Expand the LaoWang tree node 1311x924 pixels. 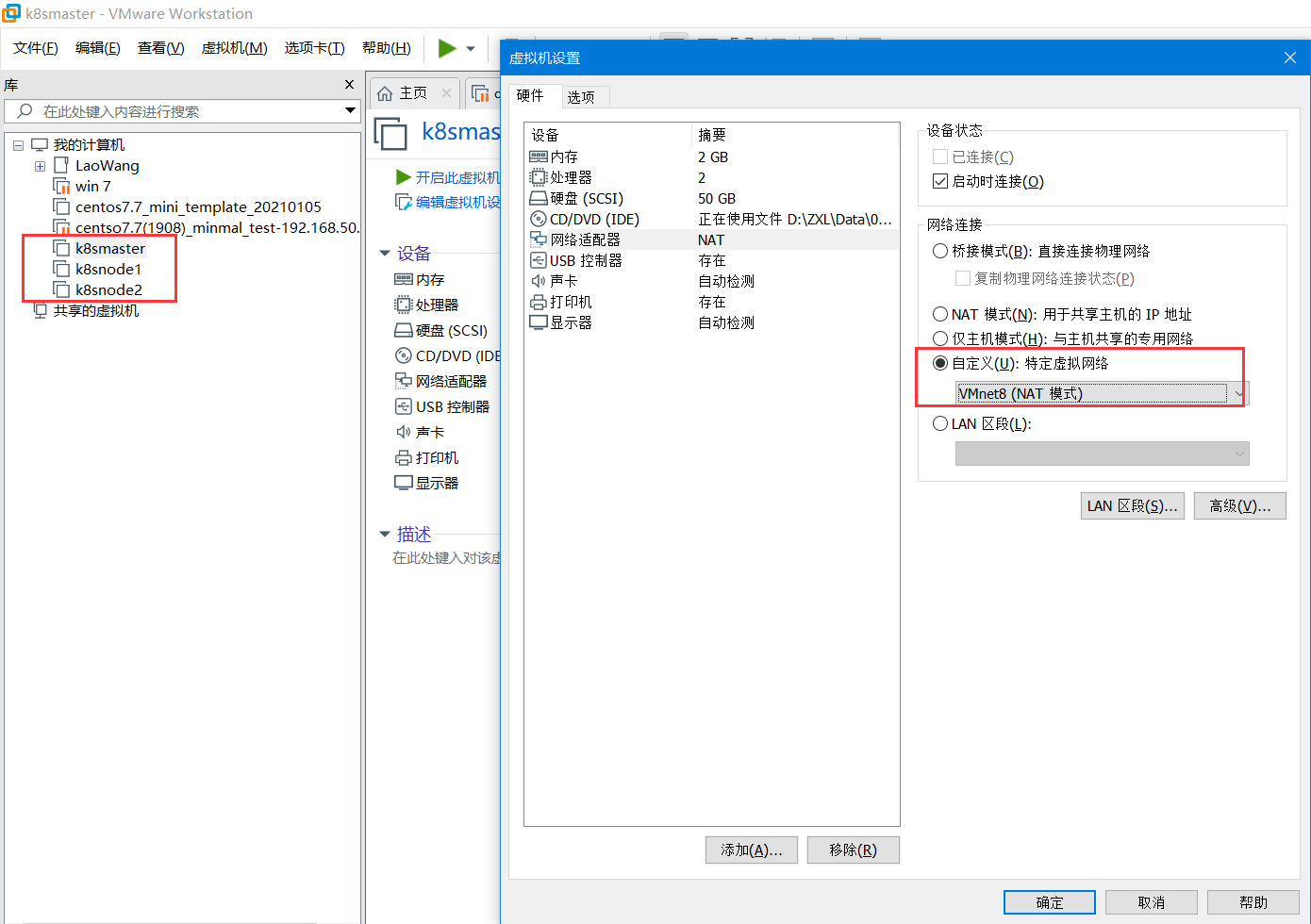point(40,166)
